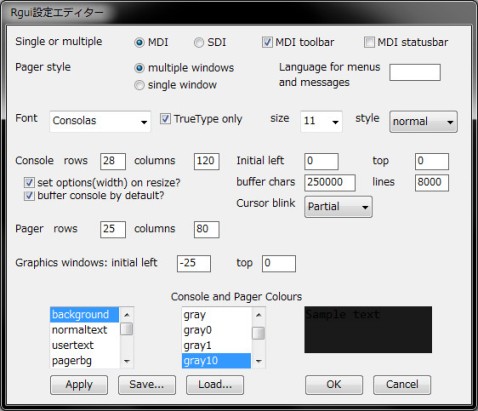478x411 pixels.
Task: Click up arrow of element list scrollbar
Action: 127,315
